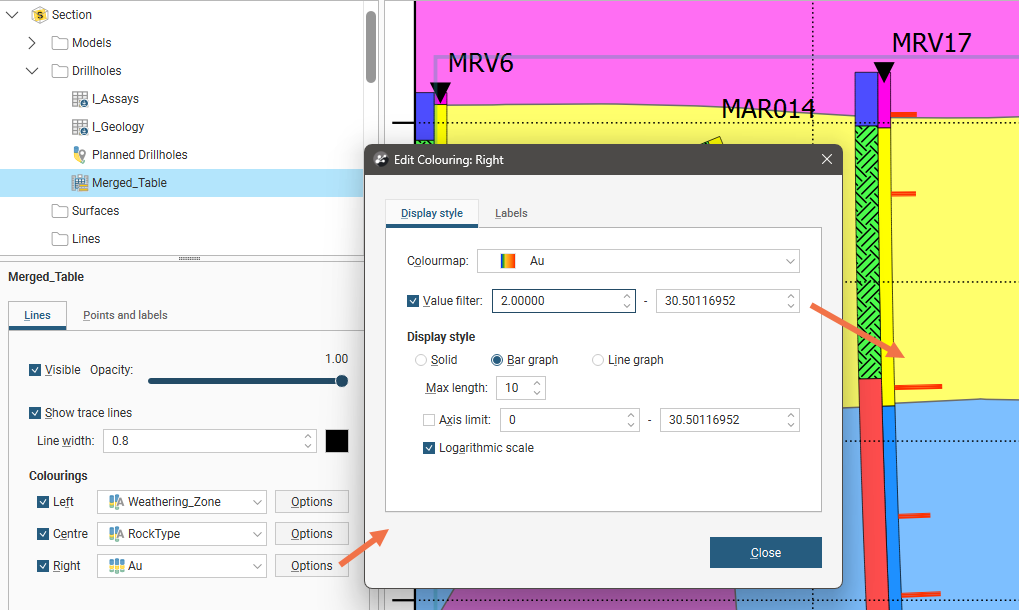Viewport: 1019px width, 610px height.
Task: Click the Planned Drillholes icon
Action: click(x=80, y=155)
